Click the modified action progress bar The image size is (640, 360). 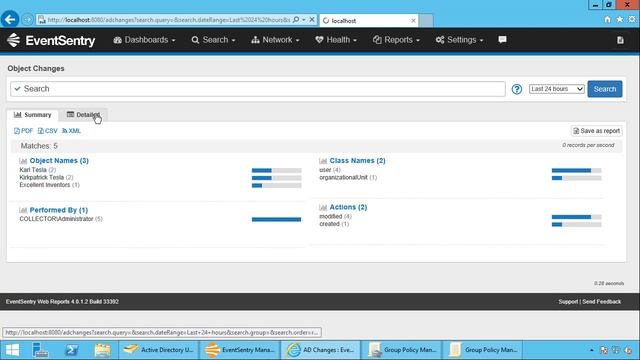576,217
